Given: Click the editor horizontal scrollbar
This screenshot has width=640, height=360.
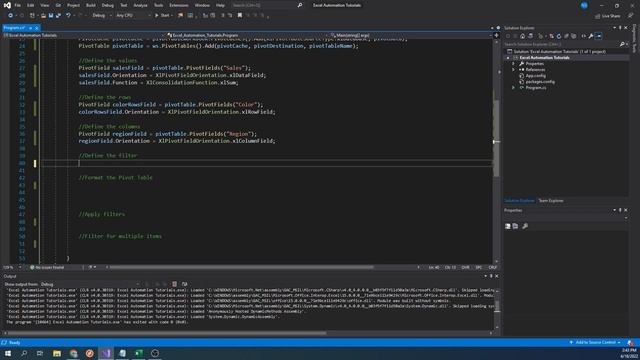Looking at the screenshot, I should [242, 267].
